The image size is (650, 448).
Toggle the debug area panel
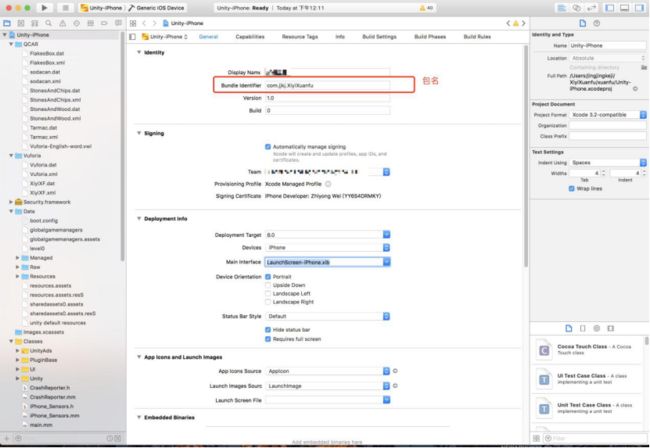(624, 8)
